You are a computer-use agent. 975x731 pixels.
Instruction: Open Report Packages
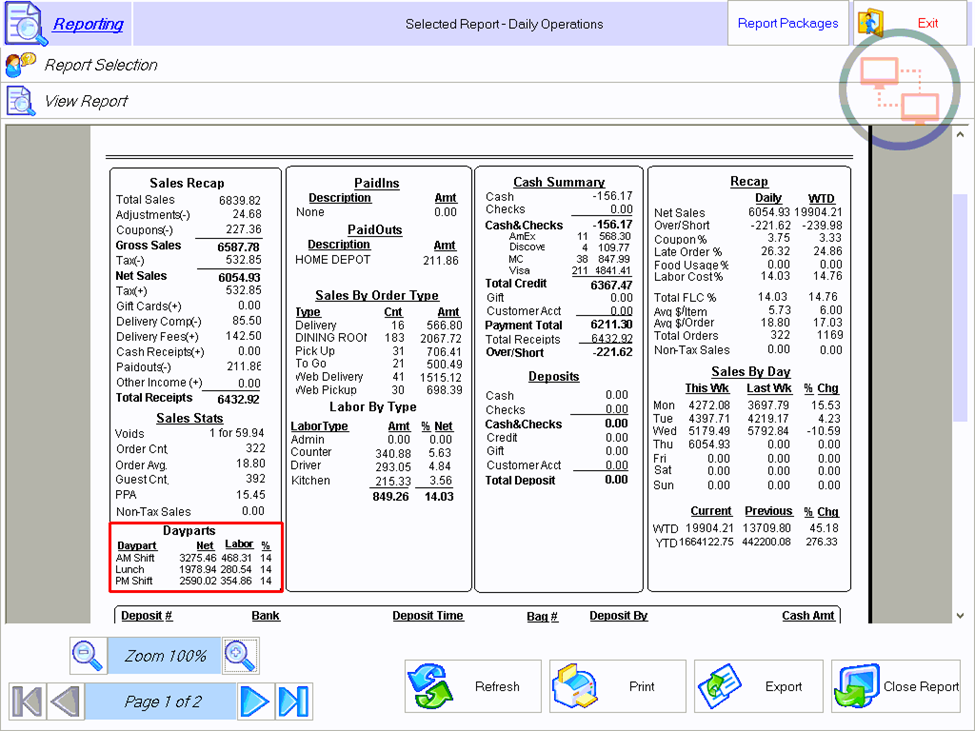coord(788,23)
